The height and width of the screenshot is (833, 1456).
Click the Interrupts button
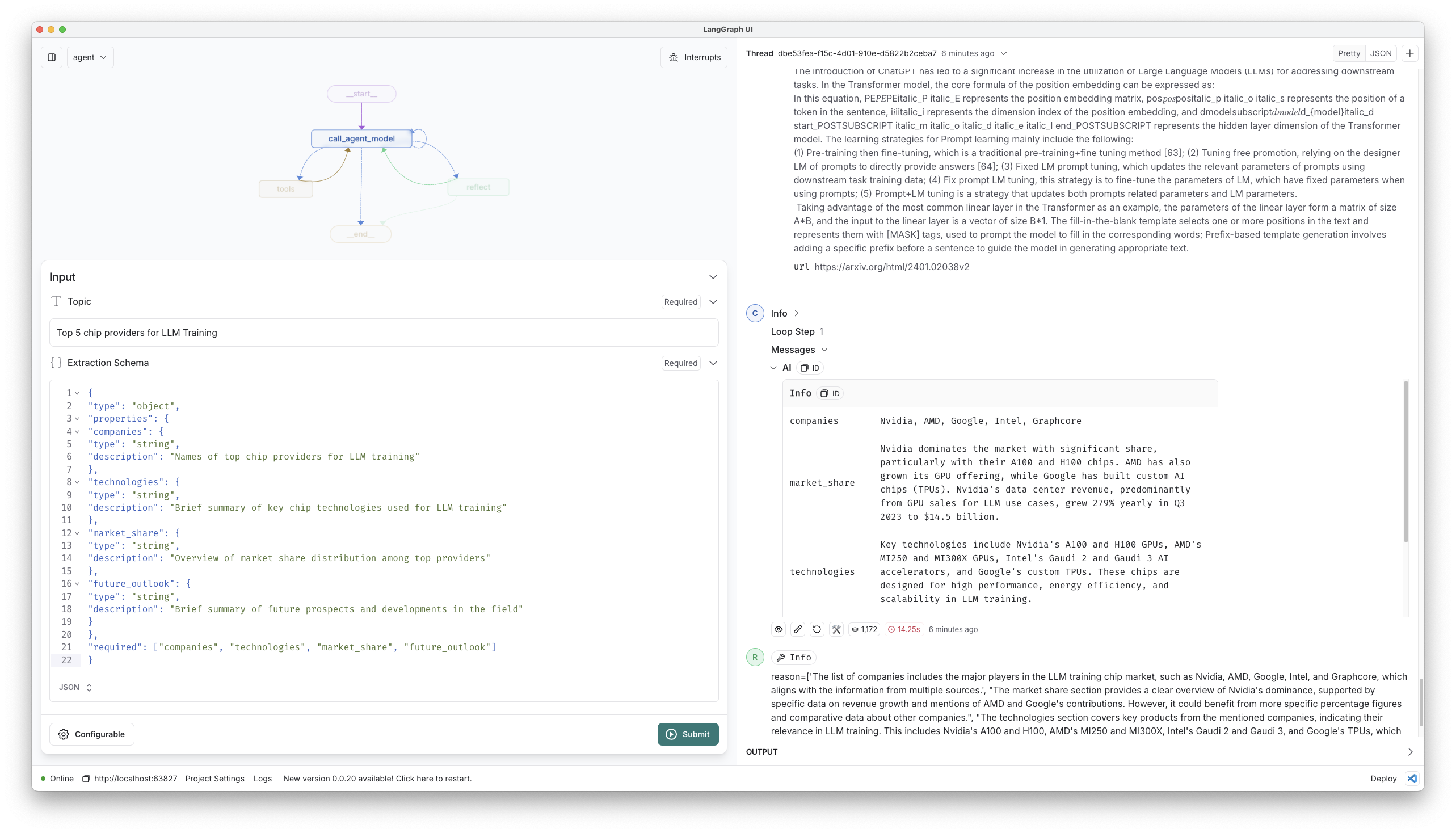[694, 57]
